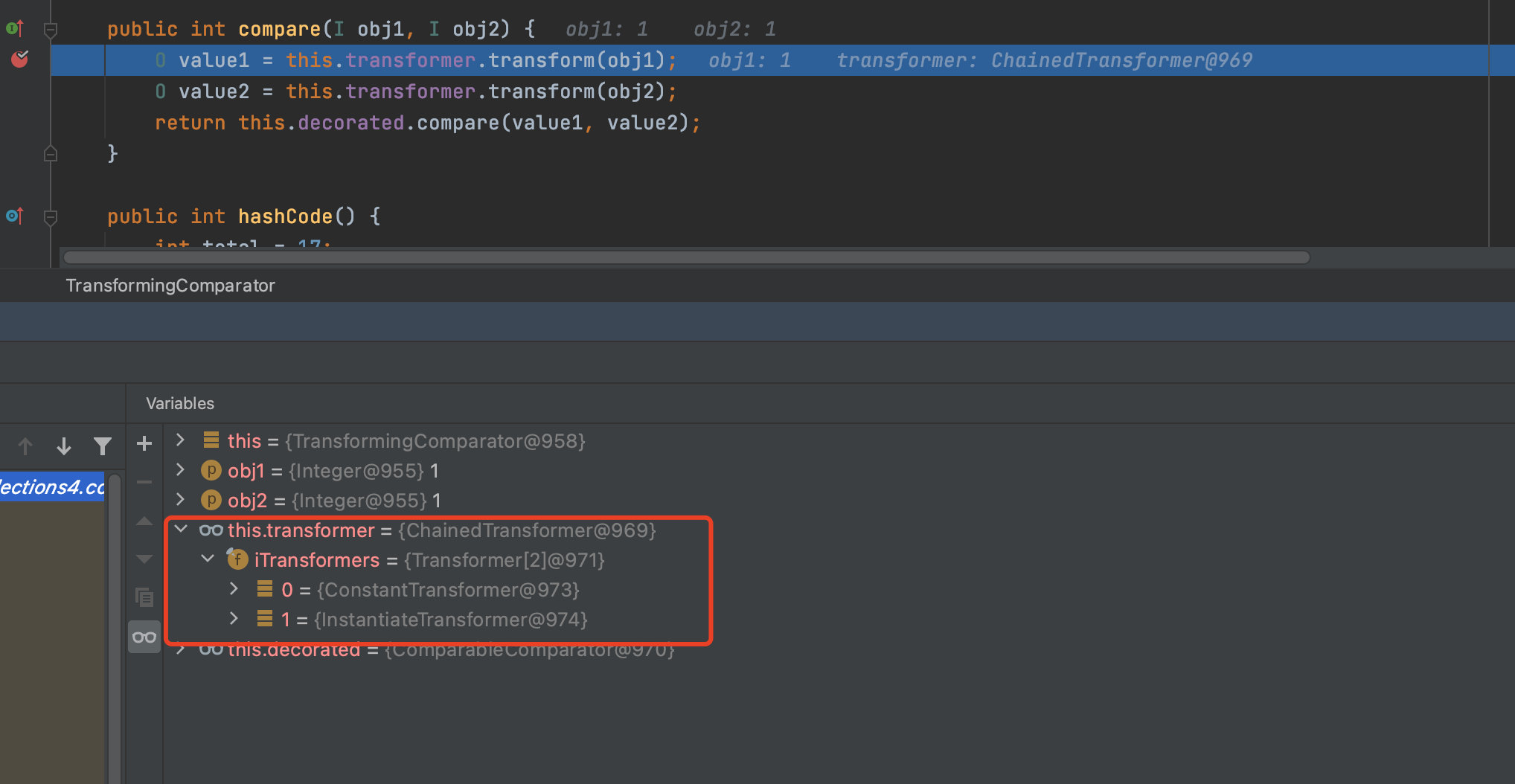
Task: Remove the watch using the minus icon
Action: (x=144, y=482)
